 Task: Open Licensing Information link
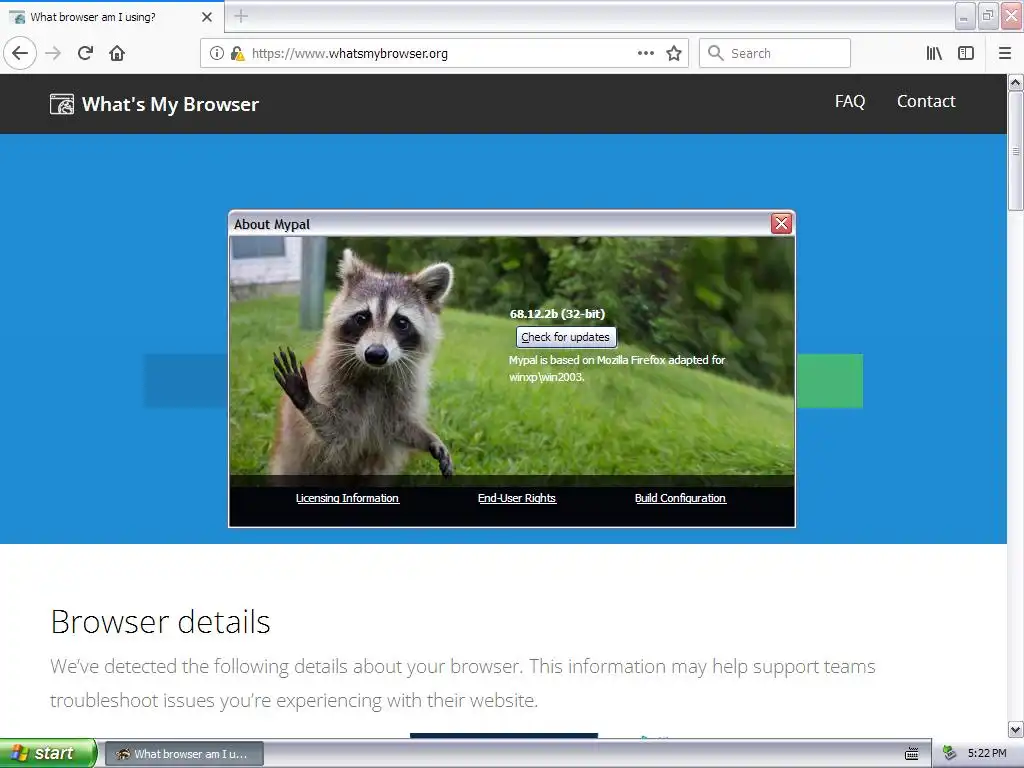click(x=347, y=498)
